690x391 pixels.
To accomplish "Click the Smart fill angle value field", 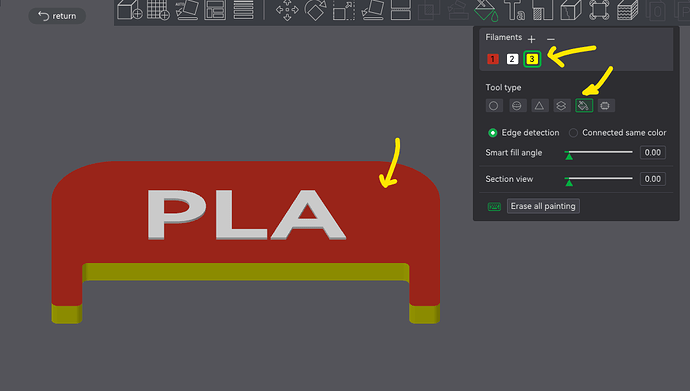I will click(x=653, y=153).
